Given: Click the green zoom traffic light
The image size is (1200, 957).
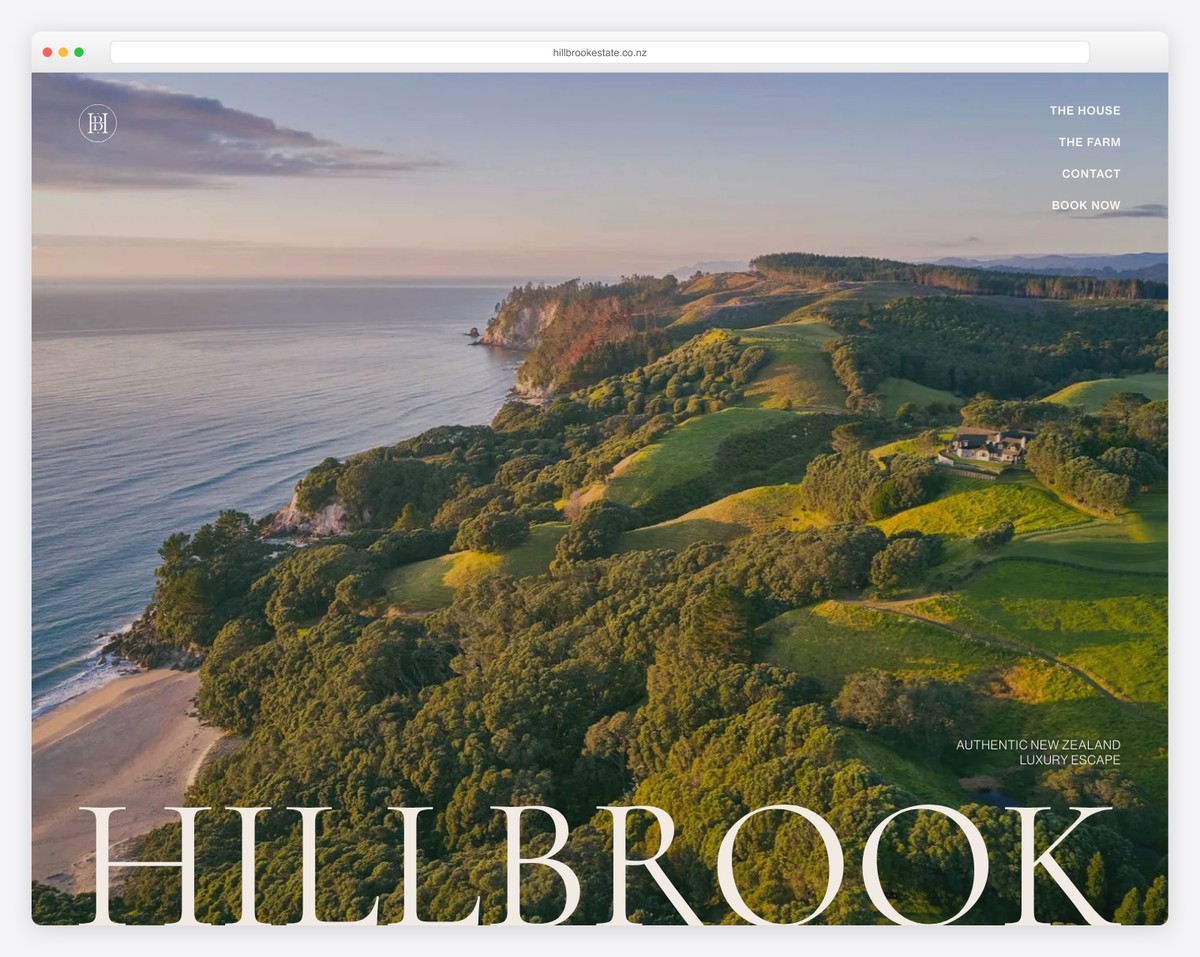Looking at the screenshot, I should (x=76, y=51).
